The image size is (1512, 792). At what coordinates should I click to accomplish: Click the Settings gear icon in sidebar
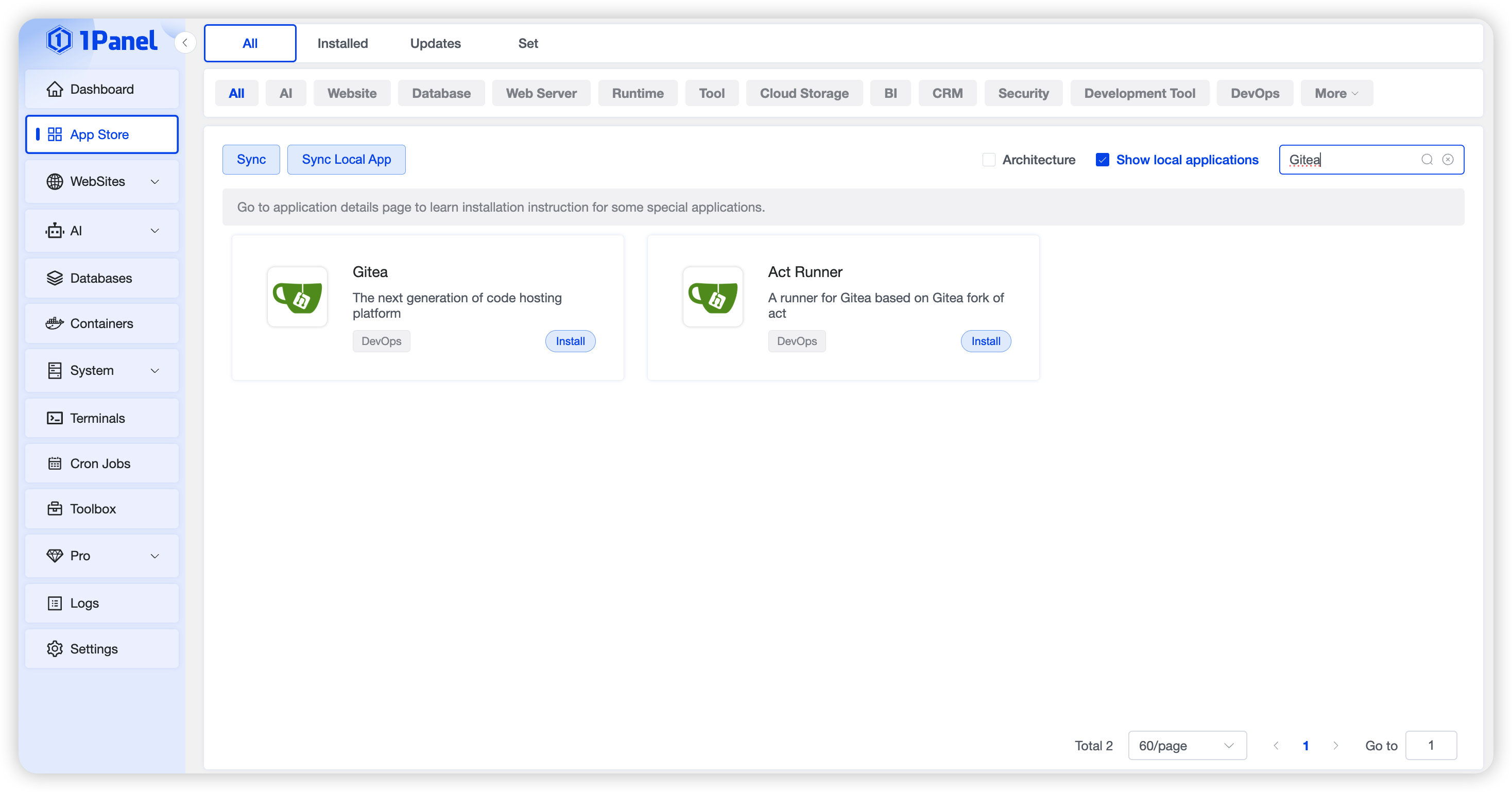pos(55,649)
